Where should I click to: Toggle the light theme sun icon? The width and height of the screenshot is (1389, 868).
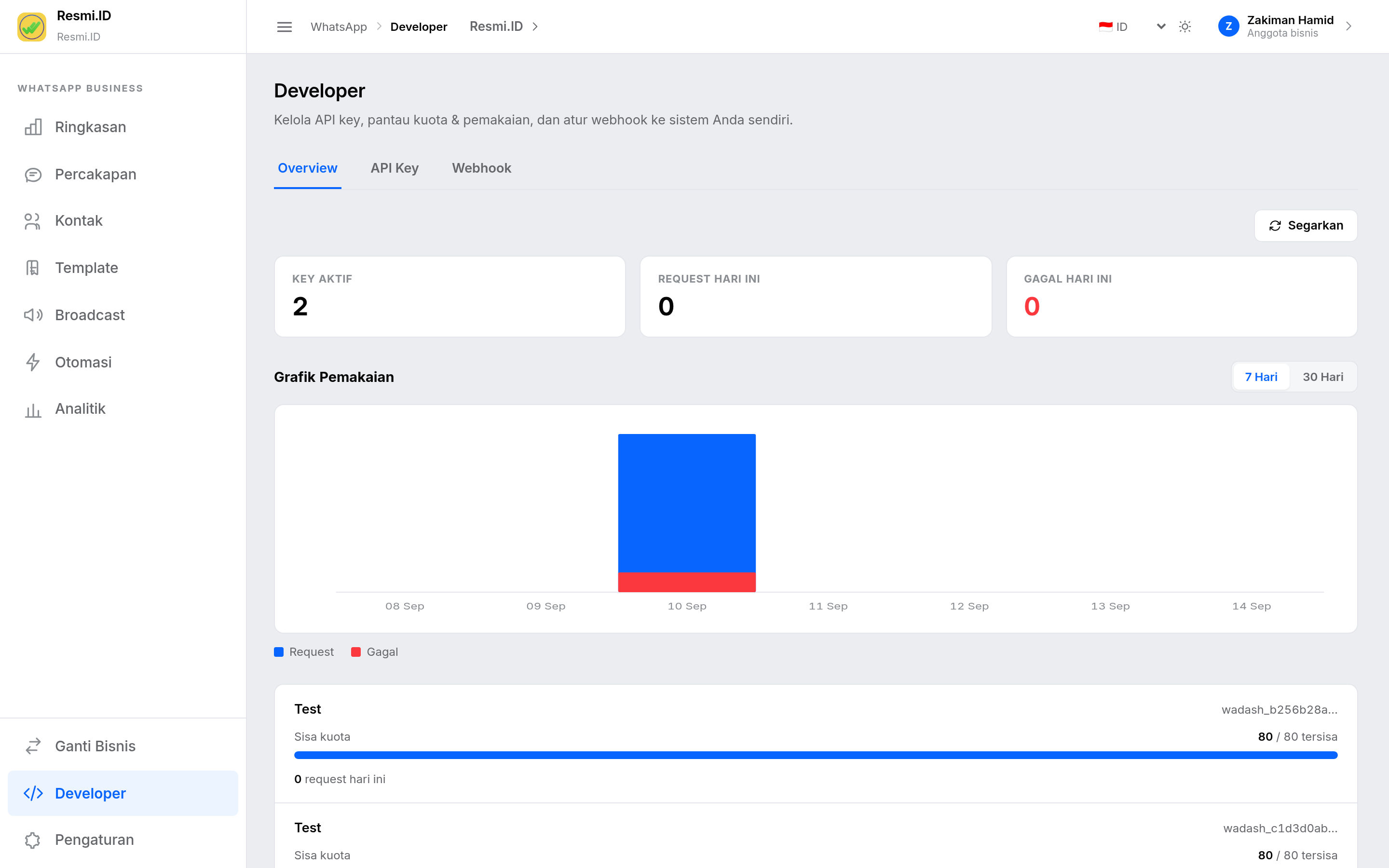coord(1185,27)
